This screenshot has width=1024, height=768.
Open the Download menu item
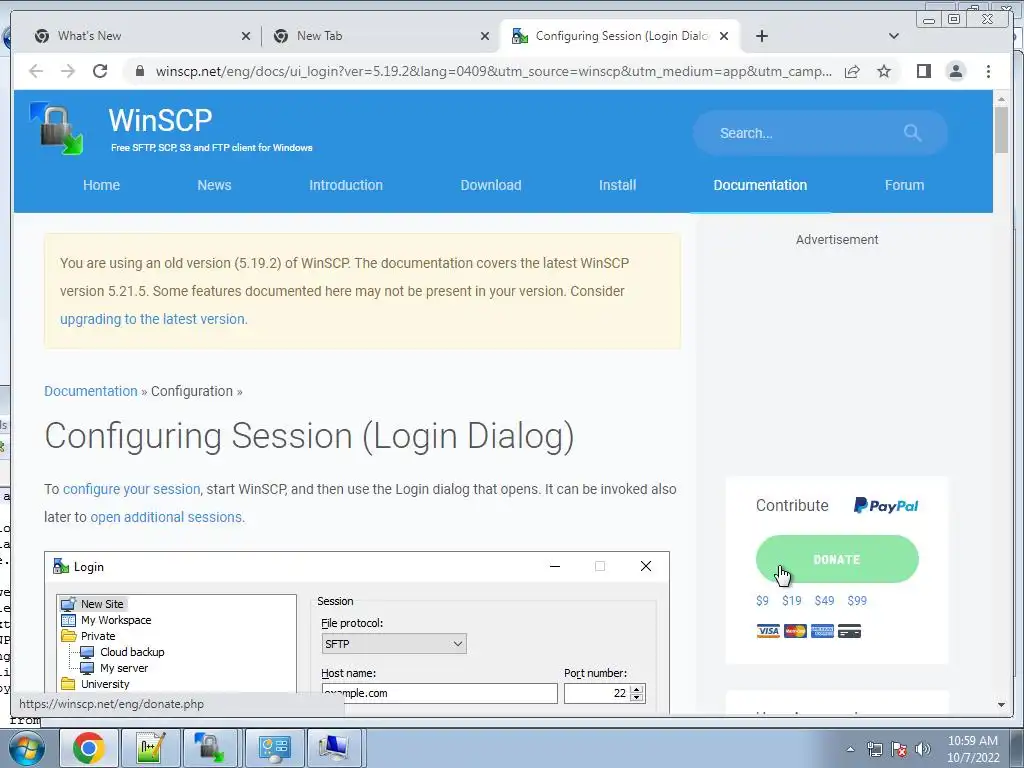click(491, 185)
